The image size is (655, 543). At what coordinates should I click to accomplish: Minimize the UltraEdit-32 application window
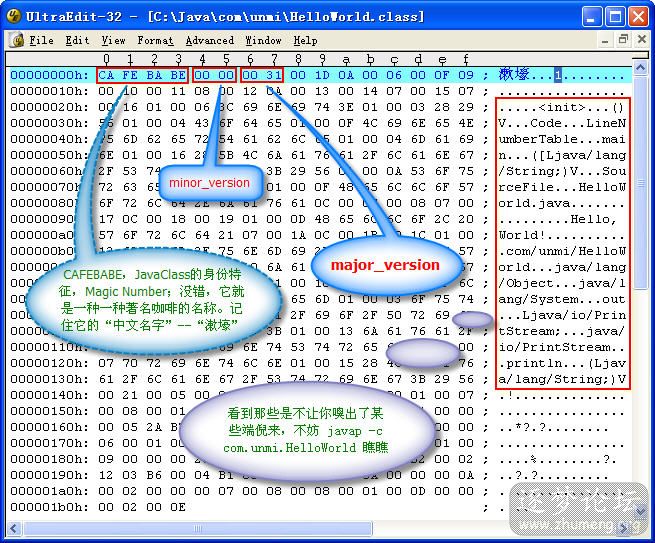(591, 17)
